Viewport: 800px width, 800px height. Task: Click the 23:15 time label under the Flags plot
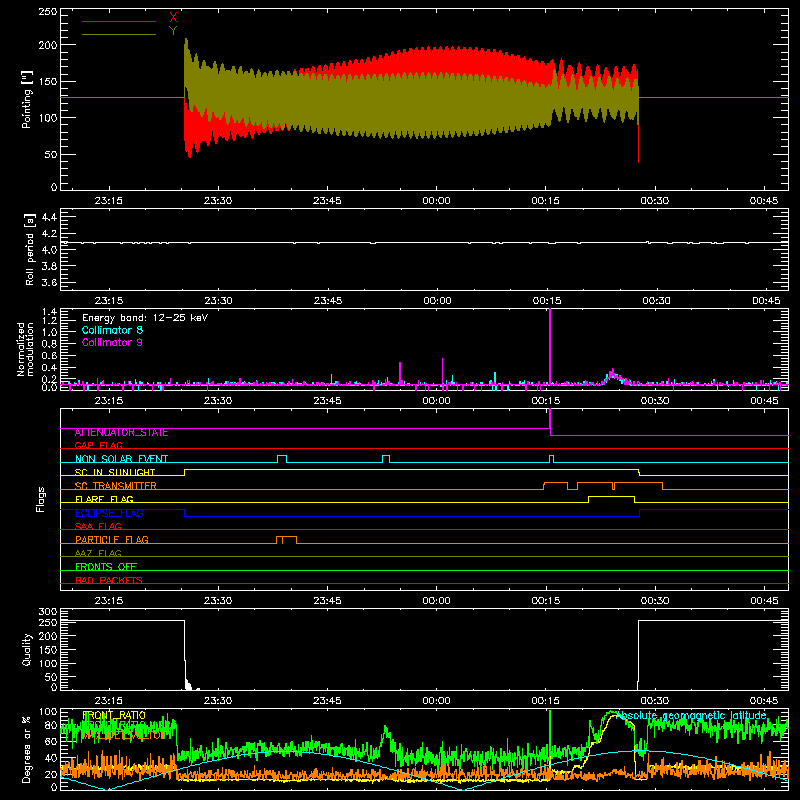(x=109, y=601)
